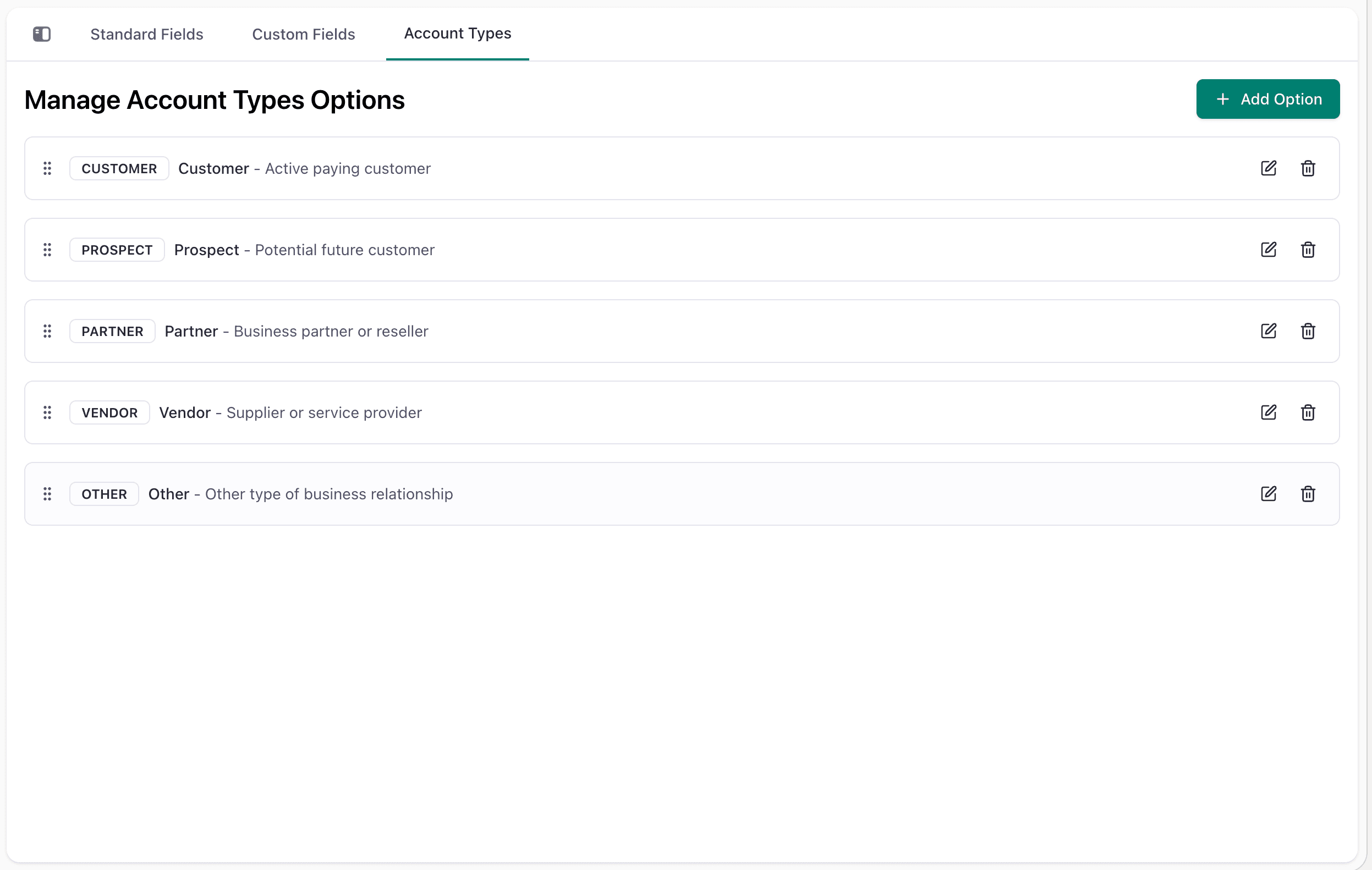Click the PROSPECT badge

click(x=117, y=250)
